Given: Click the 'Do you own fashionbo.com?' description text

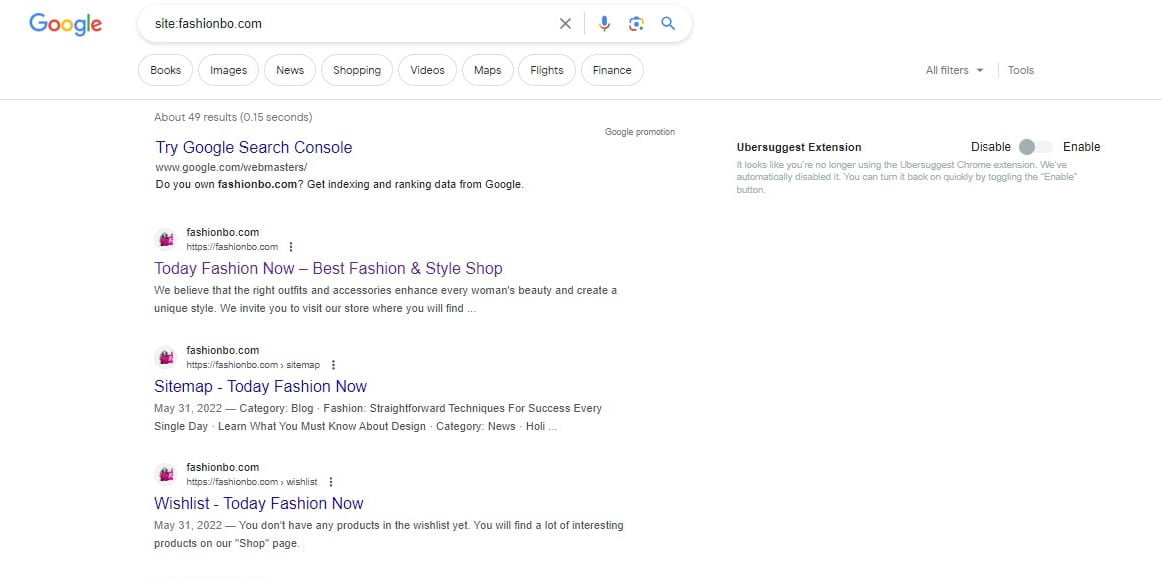Looking at the screenshot, I should (339, 184).
